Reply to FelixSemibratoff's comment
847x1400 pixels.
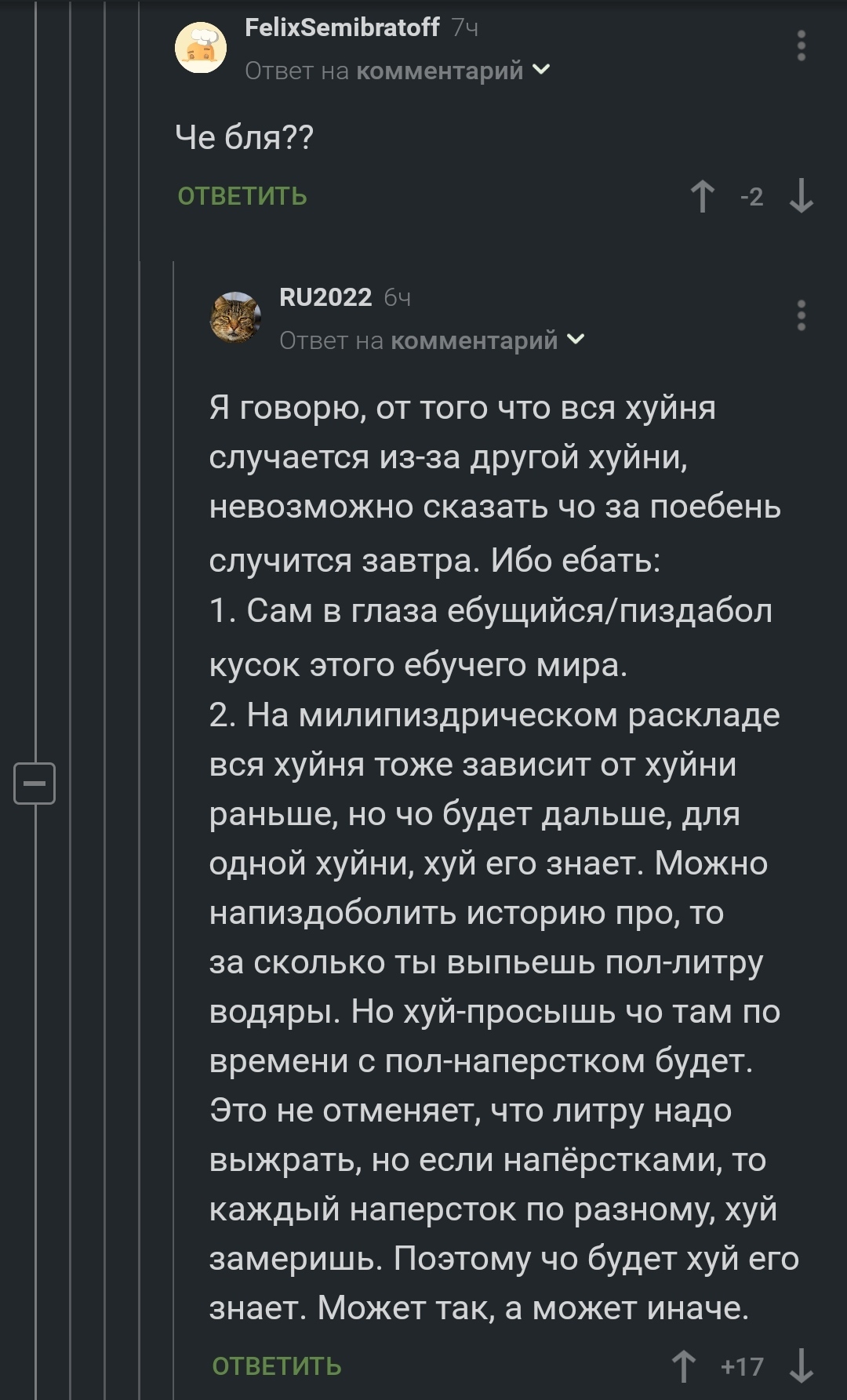[x=242, y=196]
